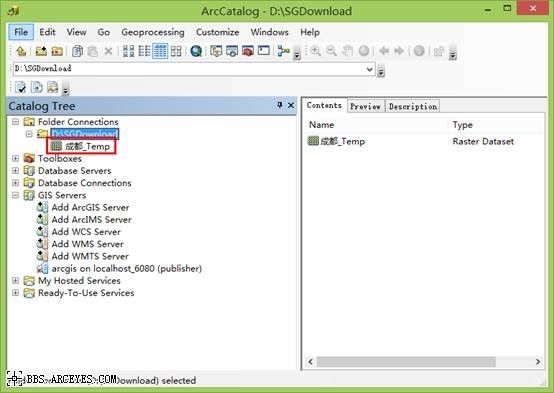This screenshot has width=554, height=393.
Task: Select Add WMS Server item
Action: click(x=81, y=244)
